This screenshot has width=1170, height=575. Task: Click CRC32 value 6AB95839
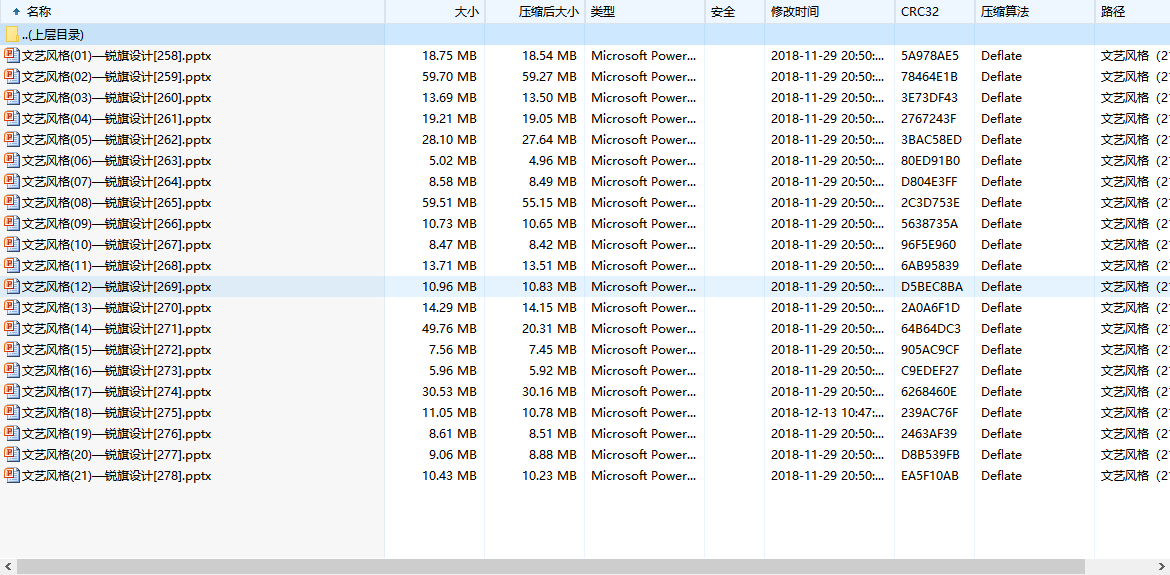(930, 265)
